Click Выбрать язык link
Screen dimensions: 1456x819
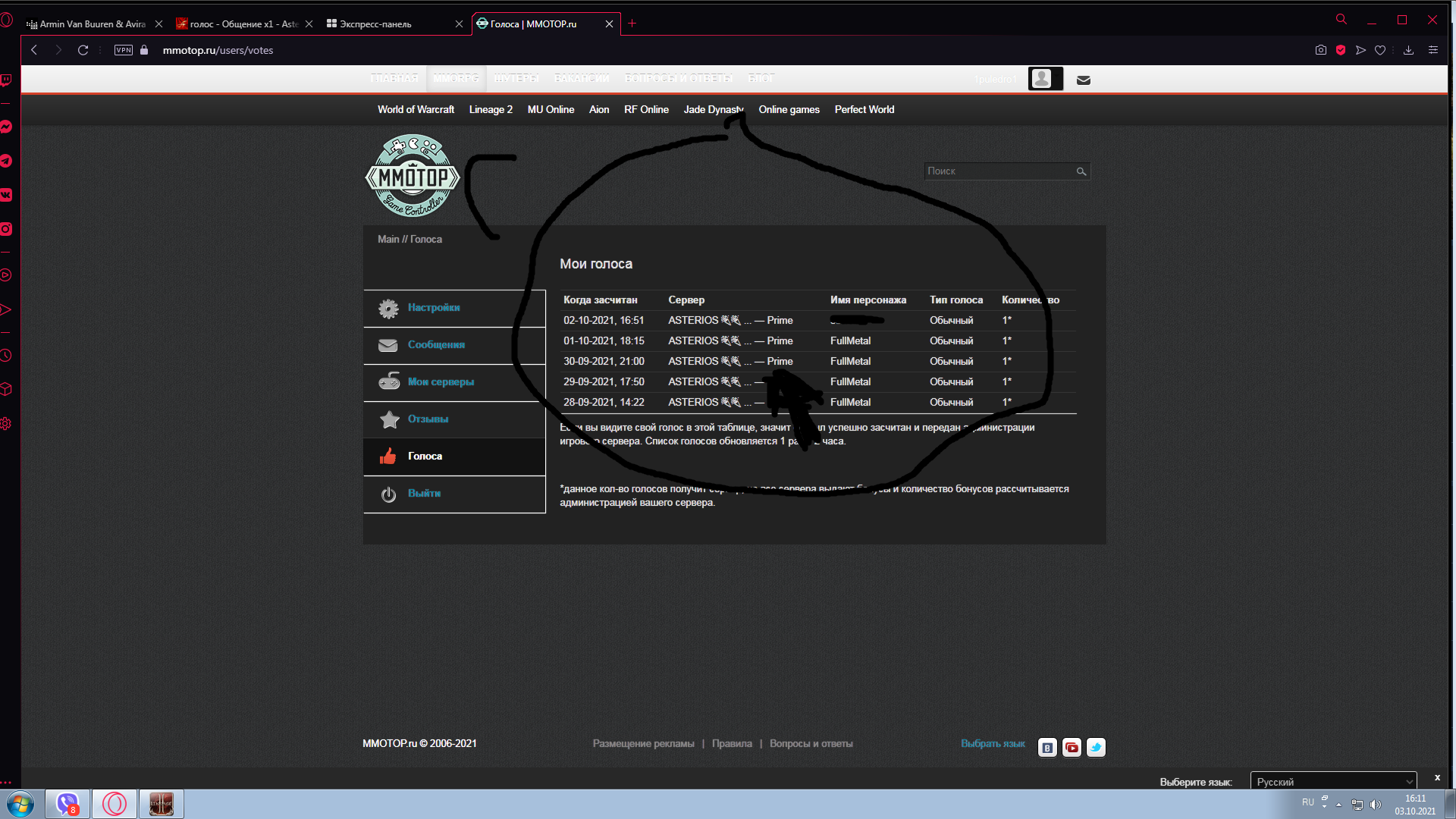(x=993, y=744)
